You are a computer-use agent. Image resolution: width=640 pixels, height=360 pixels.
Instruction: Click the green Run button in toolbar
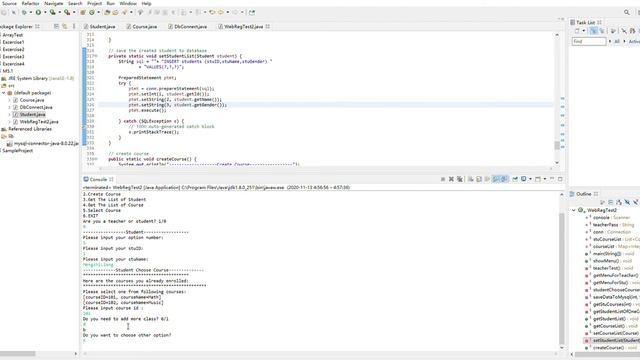[38, 12]
